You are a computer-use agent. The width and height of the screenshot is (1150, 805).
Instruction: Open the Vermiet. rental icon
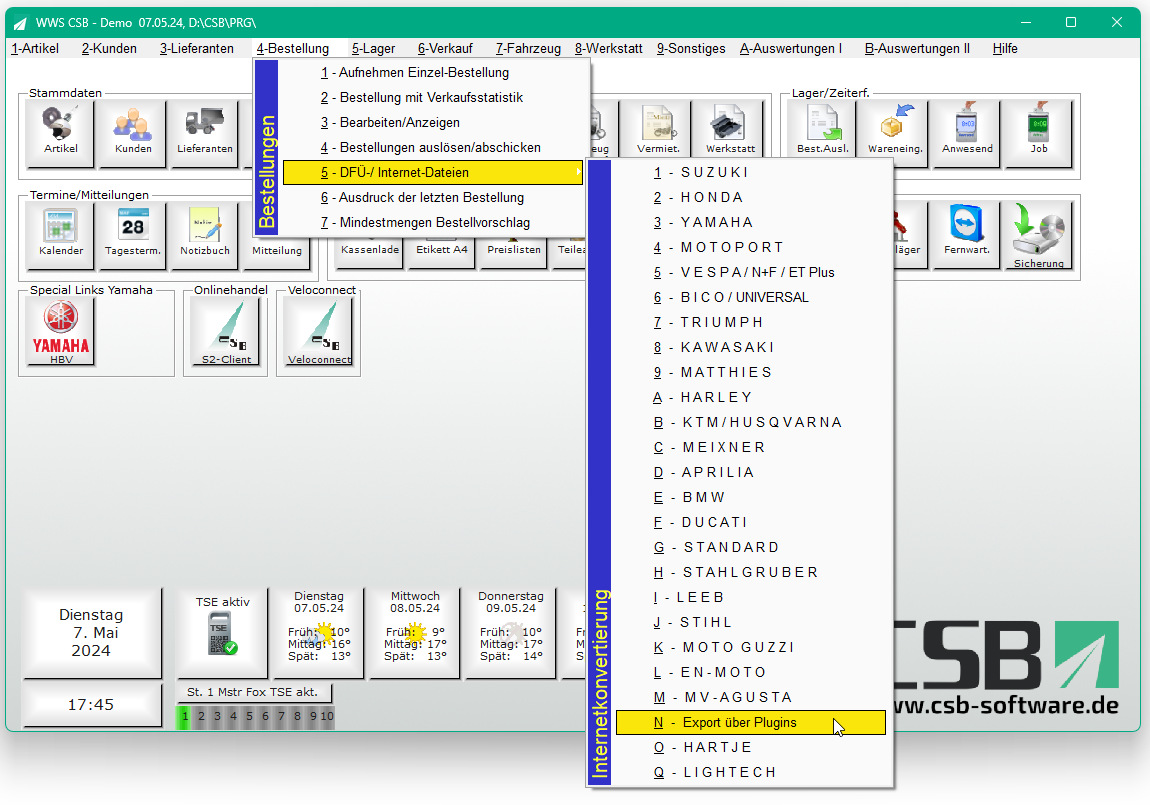(658, 130)
